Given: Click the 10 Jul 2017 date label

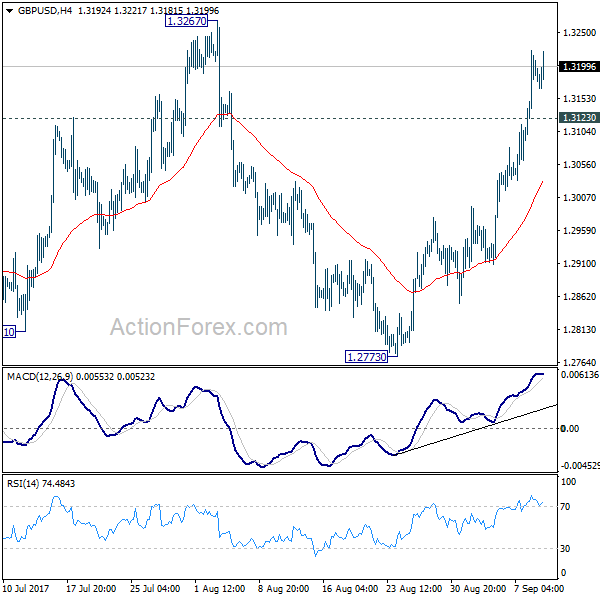Looking at the screenshot, I should [x=26, y=589].
